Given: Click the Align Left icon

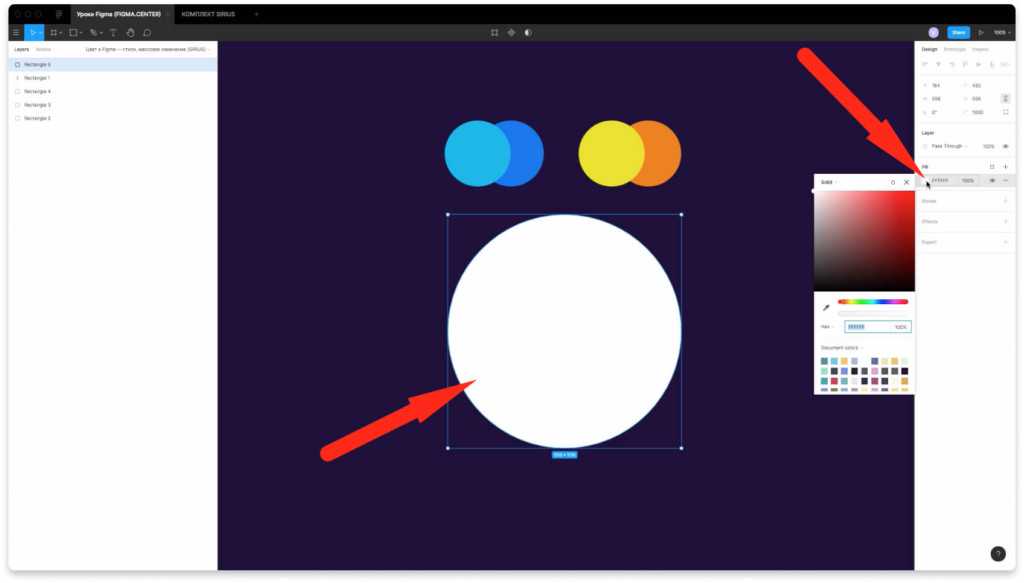Looking at the screenshot, I should coord(925,65).
